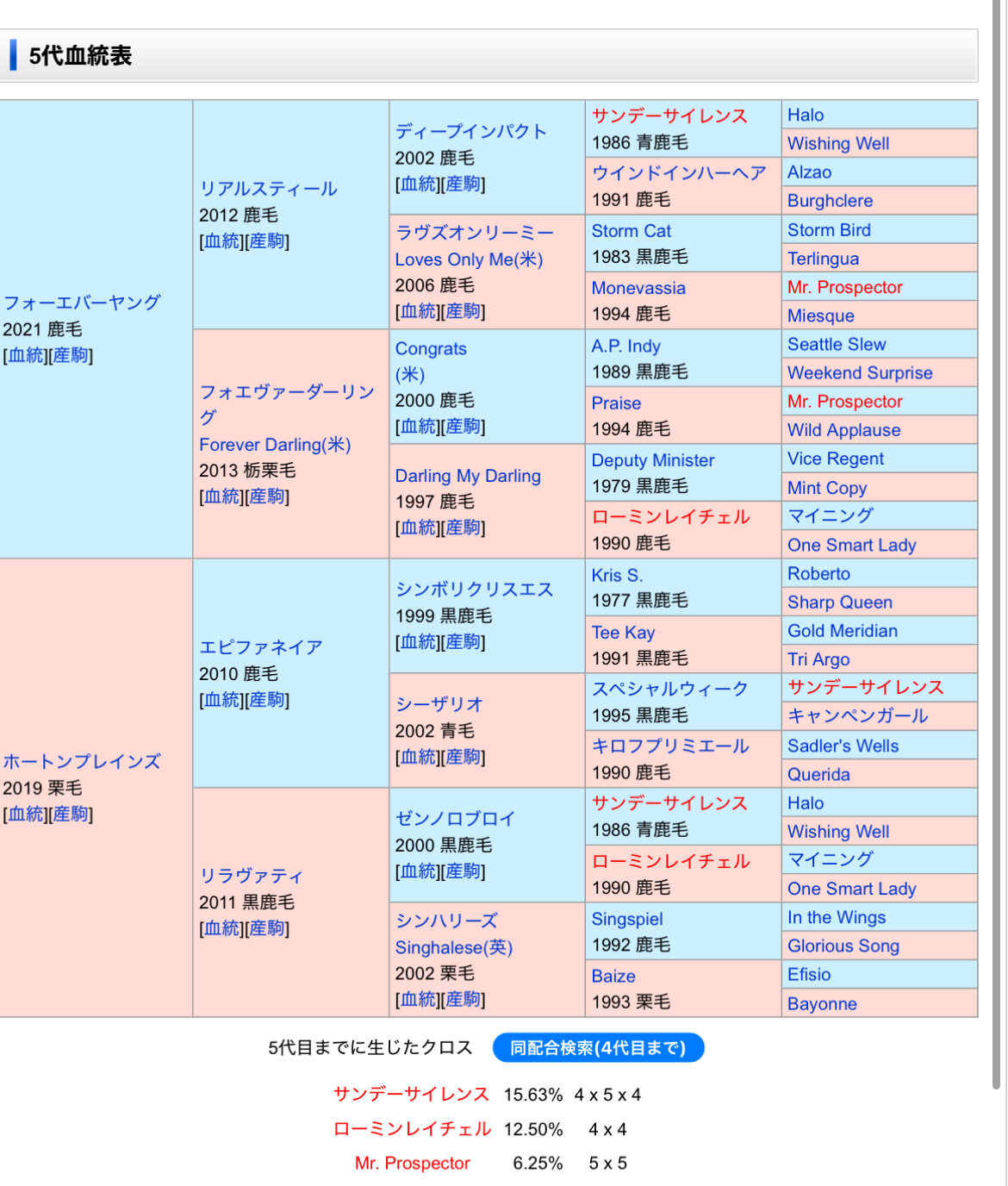
Task: Open キロフプリミエール horse link
Action: pyautogui.click(x=670, y=746)
